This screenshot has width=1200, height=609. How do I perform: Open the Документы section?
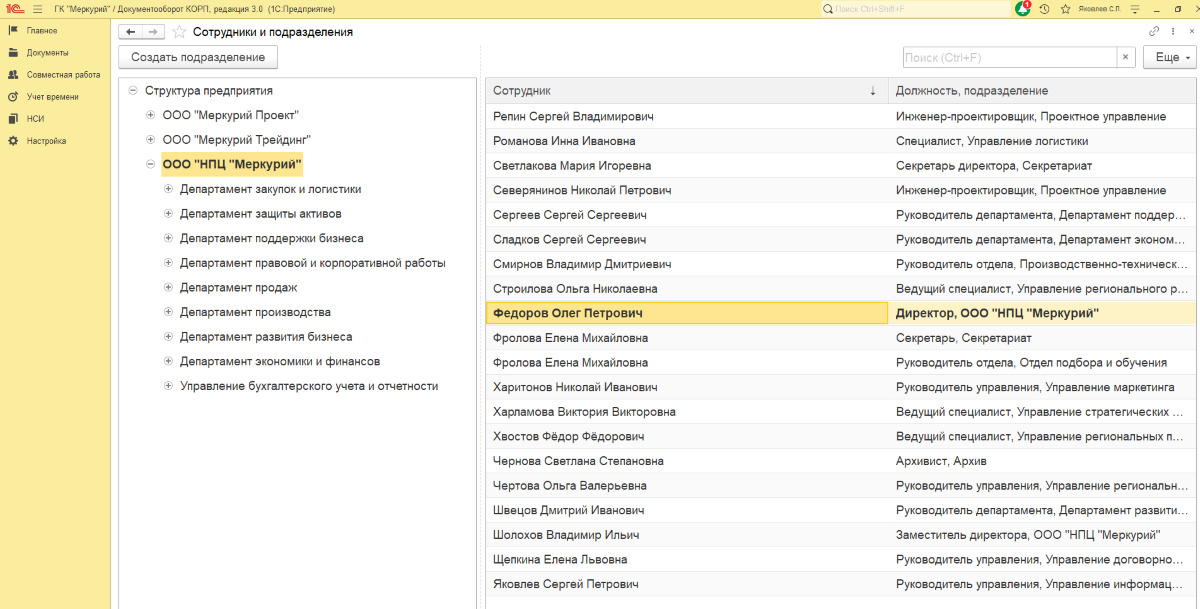(x=47, y=53)
